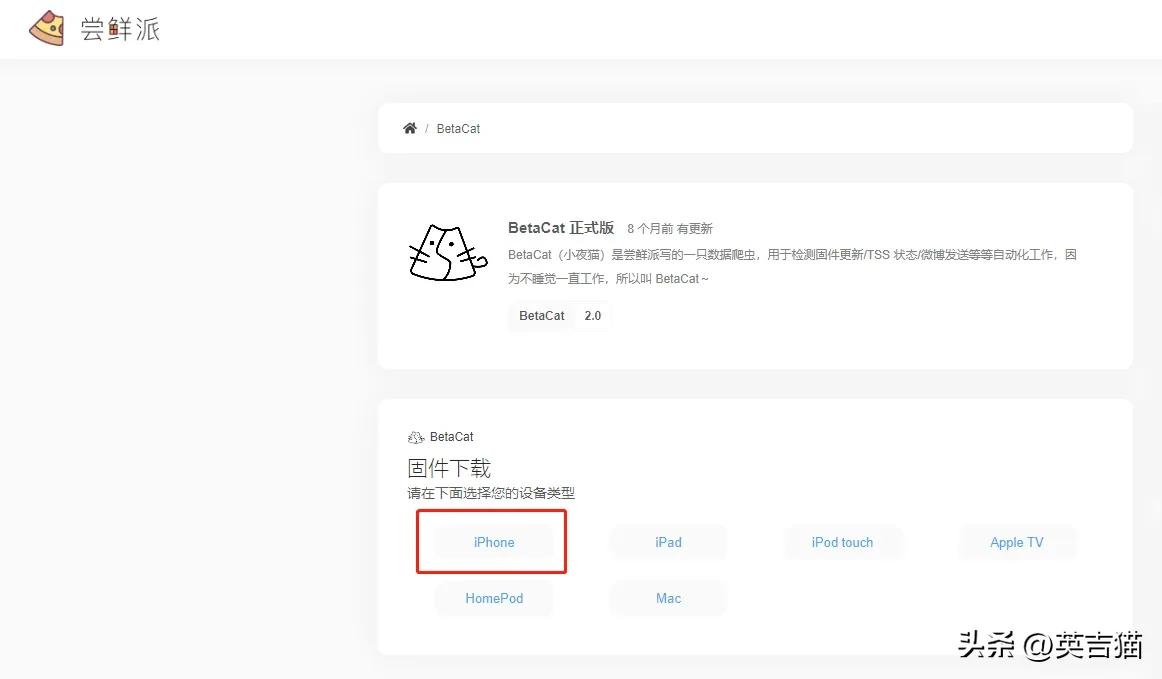Choose Apple TV firmware downloads
The image size is (1162, 679).
click(1017, 542)
